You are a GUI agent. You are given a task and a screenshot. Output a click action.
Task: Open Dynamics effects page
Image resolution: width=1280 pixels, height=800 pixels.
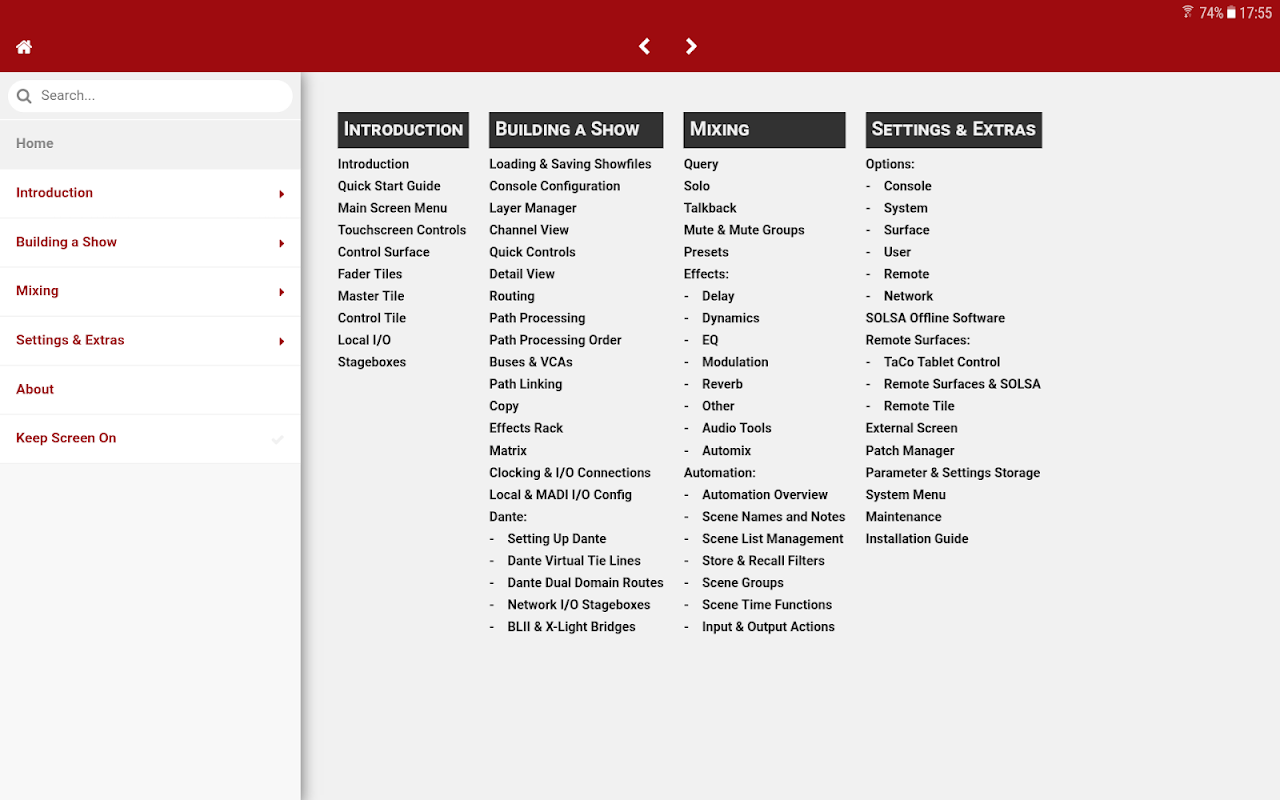tap(731, 318)
